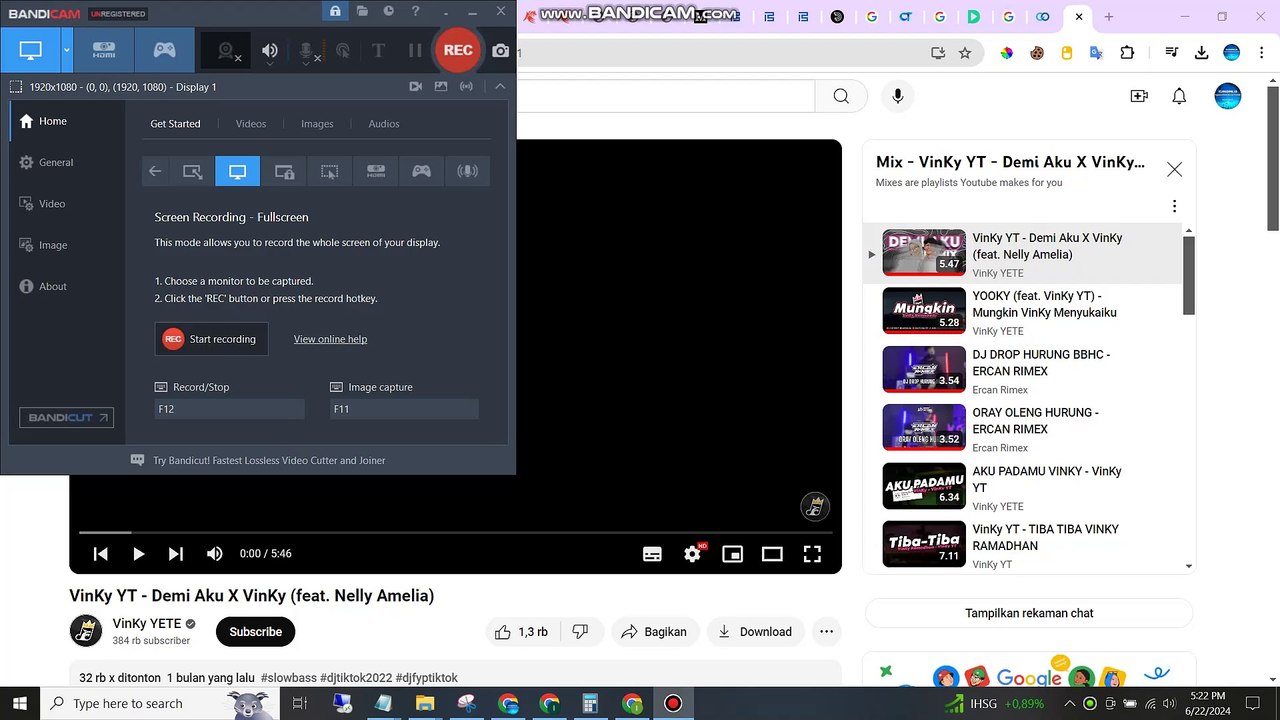Toggle YouTube theater mode
Viewport: 1280px width, 720px height.
[x=772, y=554]
